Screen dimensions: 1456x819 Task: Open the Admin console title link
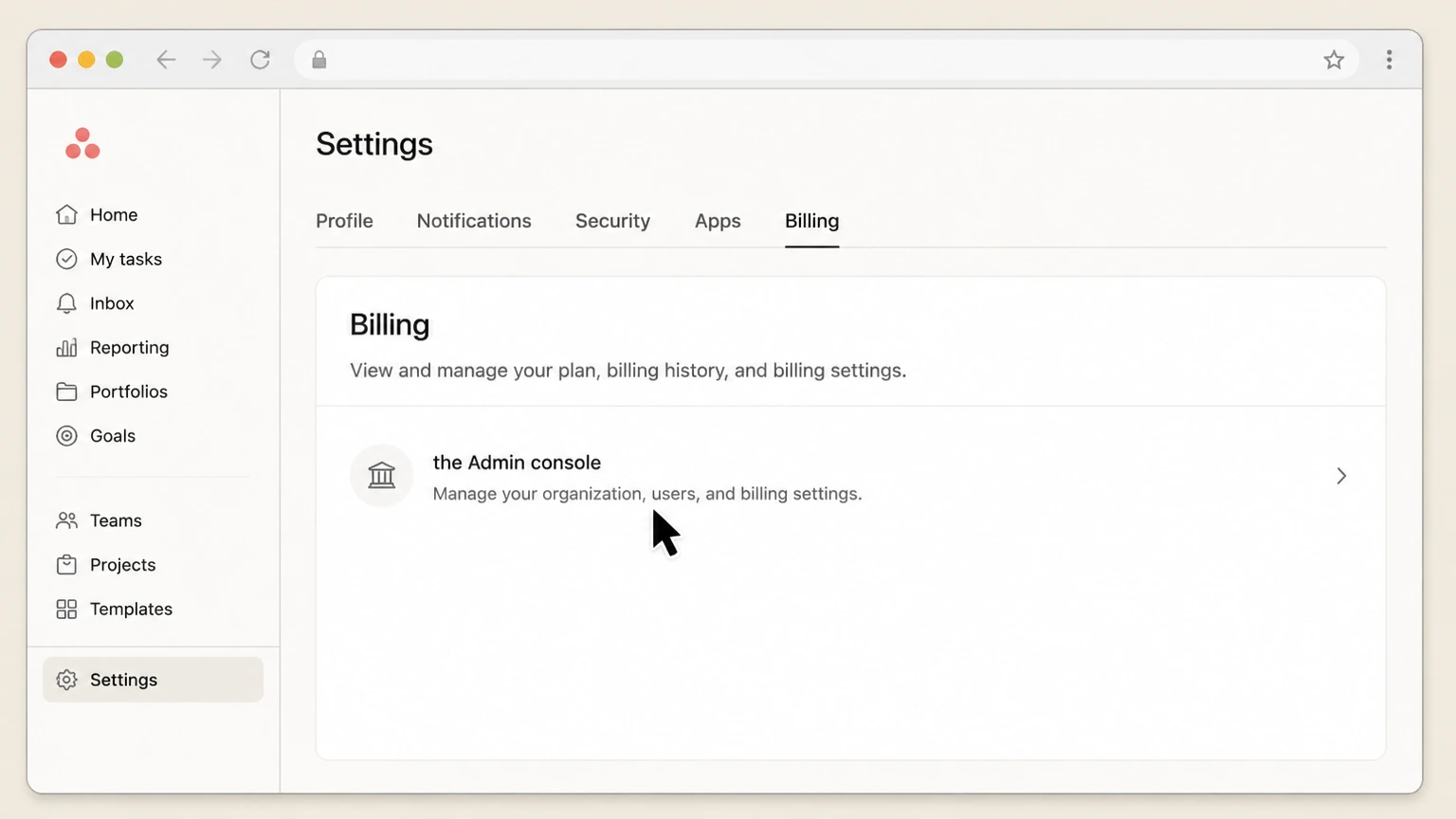coord(517,463)
